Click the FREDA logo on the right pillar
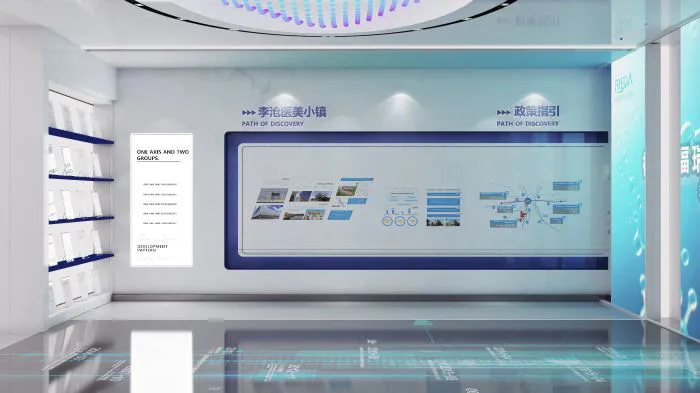 click(624, 84)
